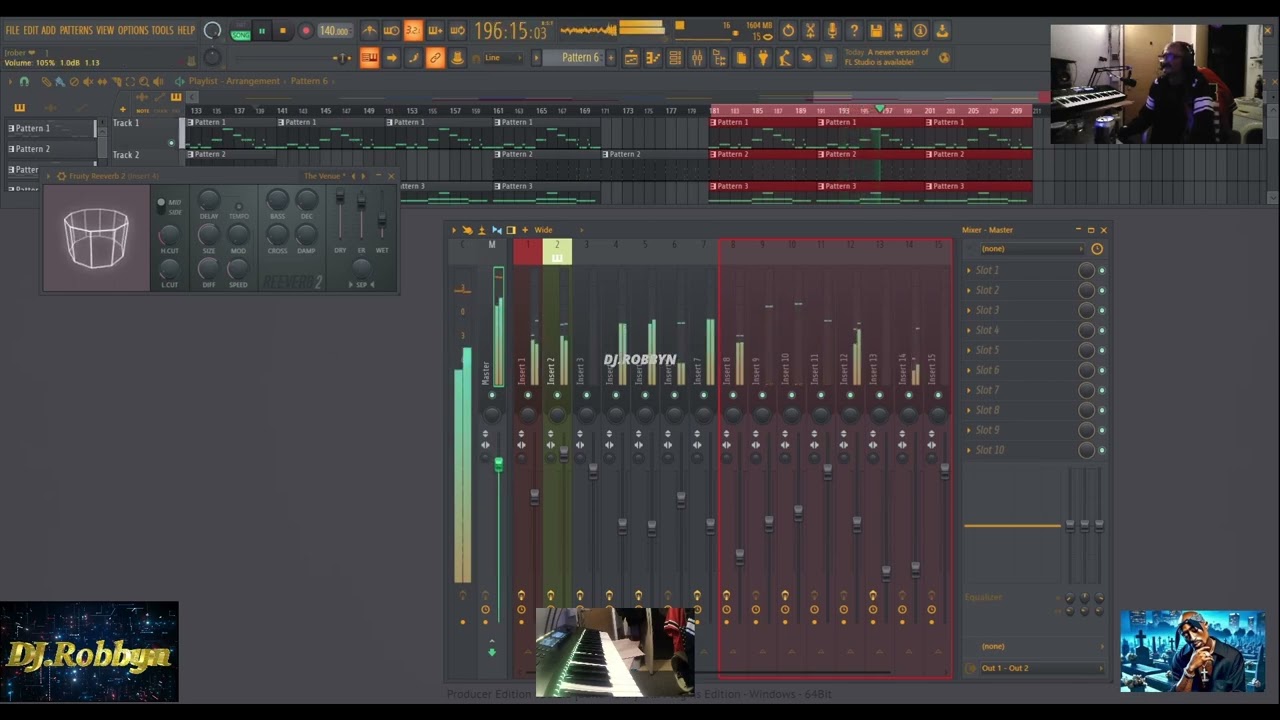Screen dimensions: 1280x720
Task: Click the project info icon
Action: point(920,31)
